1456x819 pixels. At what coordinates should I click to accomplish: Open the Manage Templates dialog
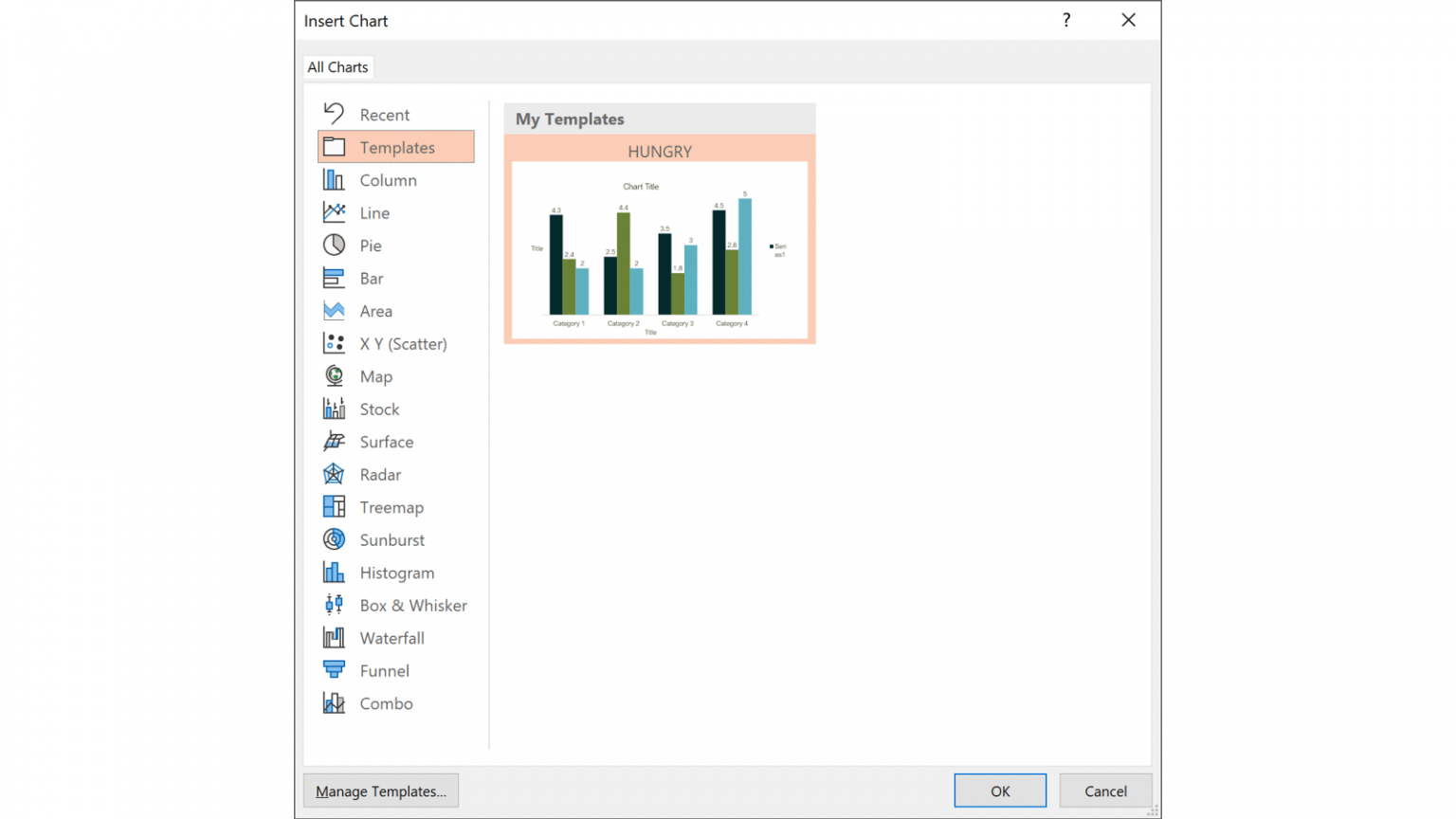[381, 791]
